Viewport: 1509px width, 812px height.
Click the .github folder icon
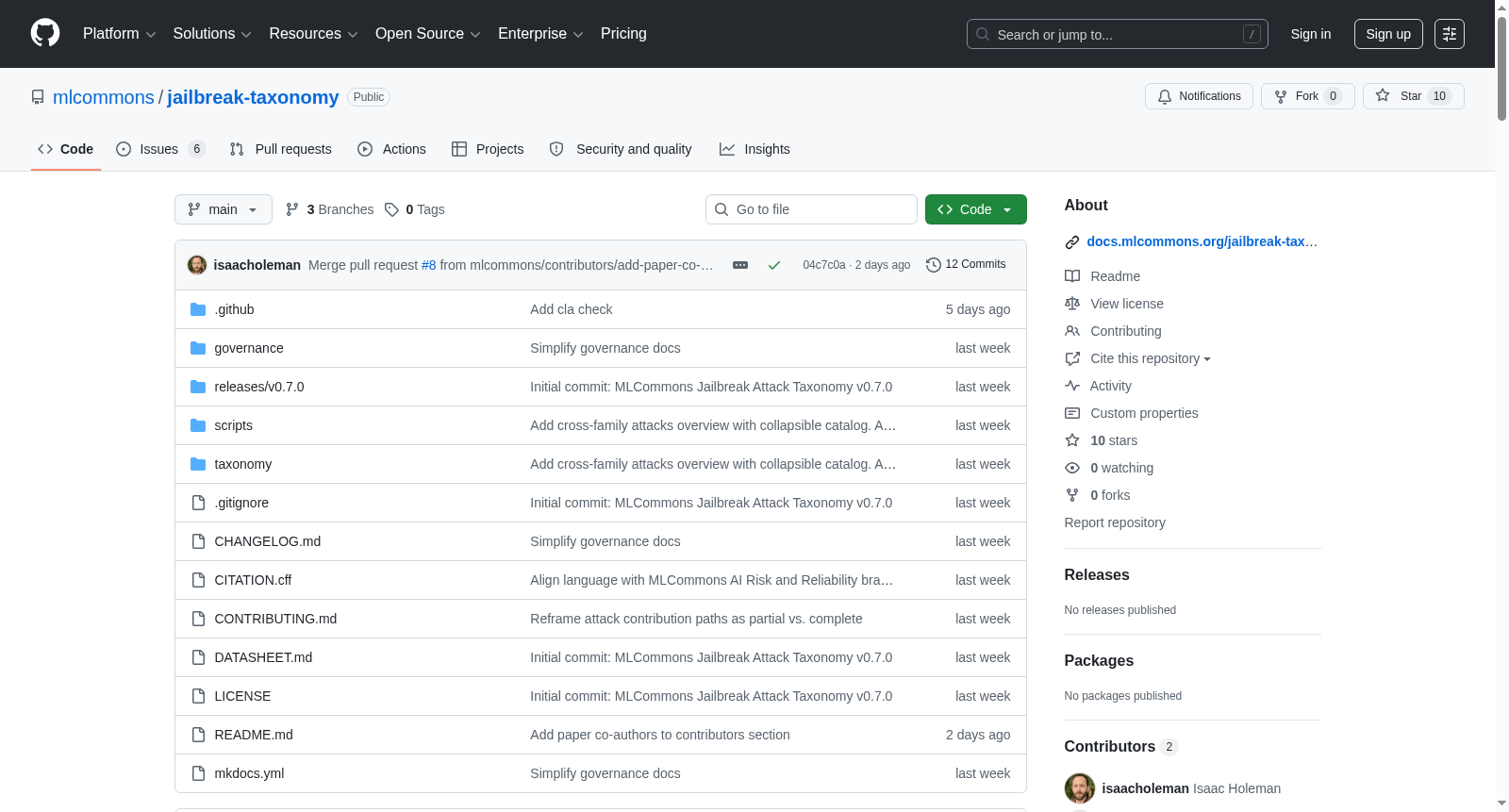pos(198,309)
